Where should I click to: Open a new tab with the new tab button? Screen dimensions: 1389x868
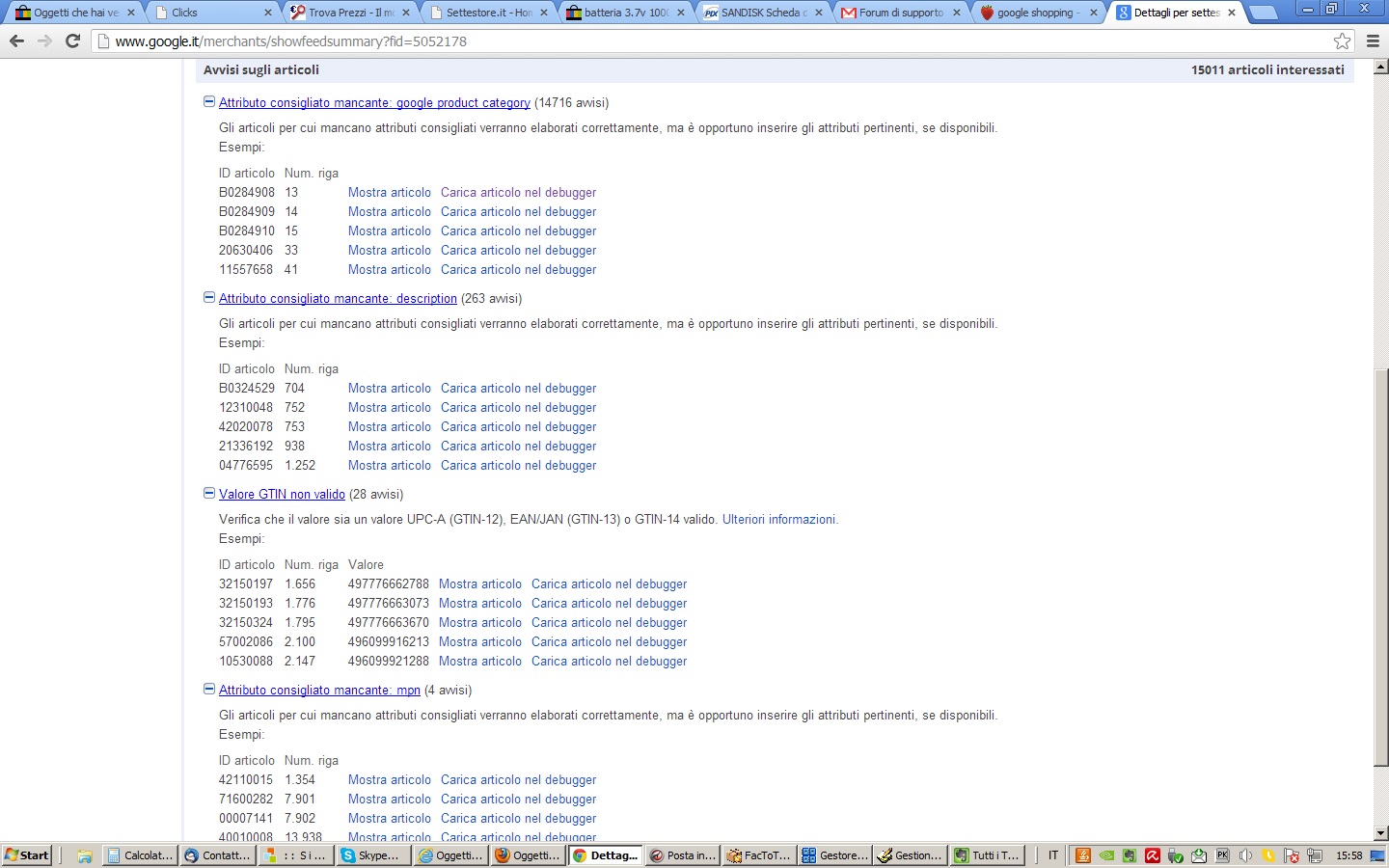(1263, 13)
